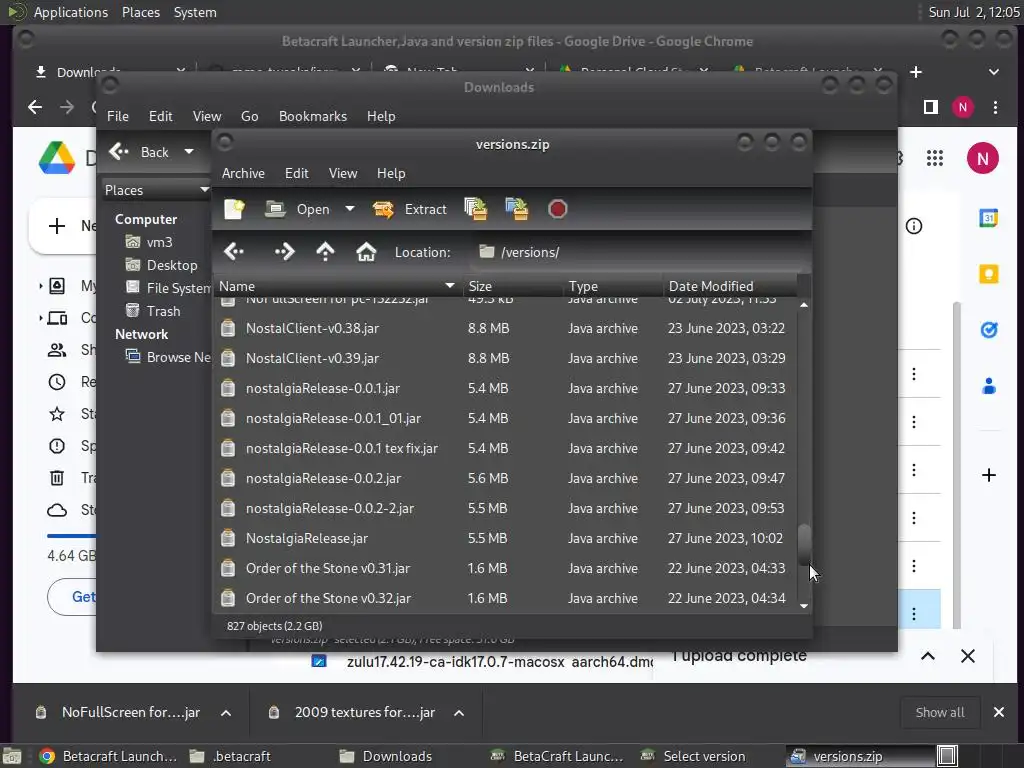Open Chrome's three-dot menu
The image size is (1024, 768).
point(995,107)
